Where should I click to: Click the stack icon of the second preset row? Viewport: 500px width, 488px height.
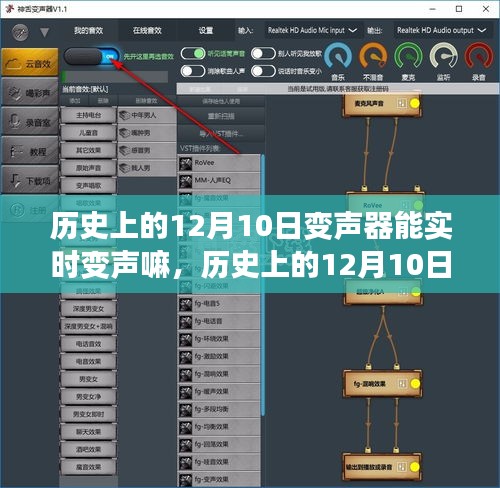click(x=125, y=133)
